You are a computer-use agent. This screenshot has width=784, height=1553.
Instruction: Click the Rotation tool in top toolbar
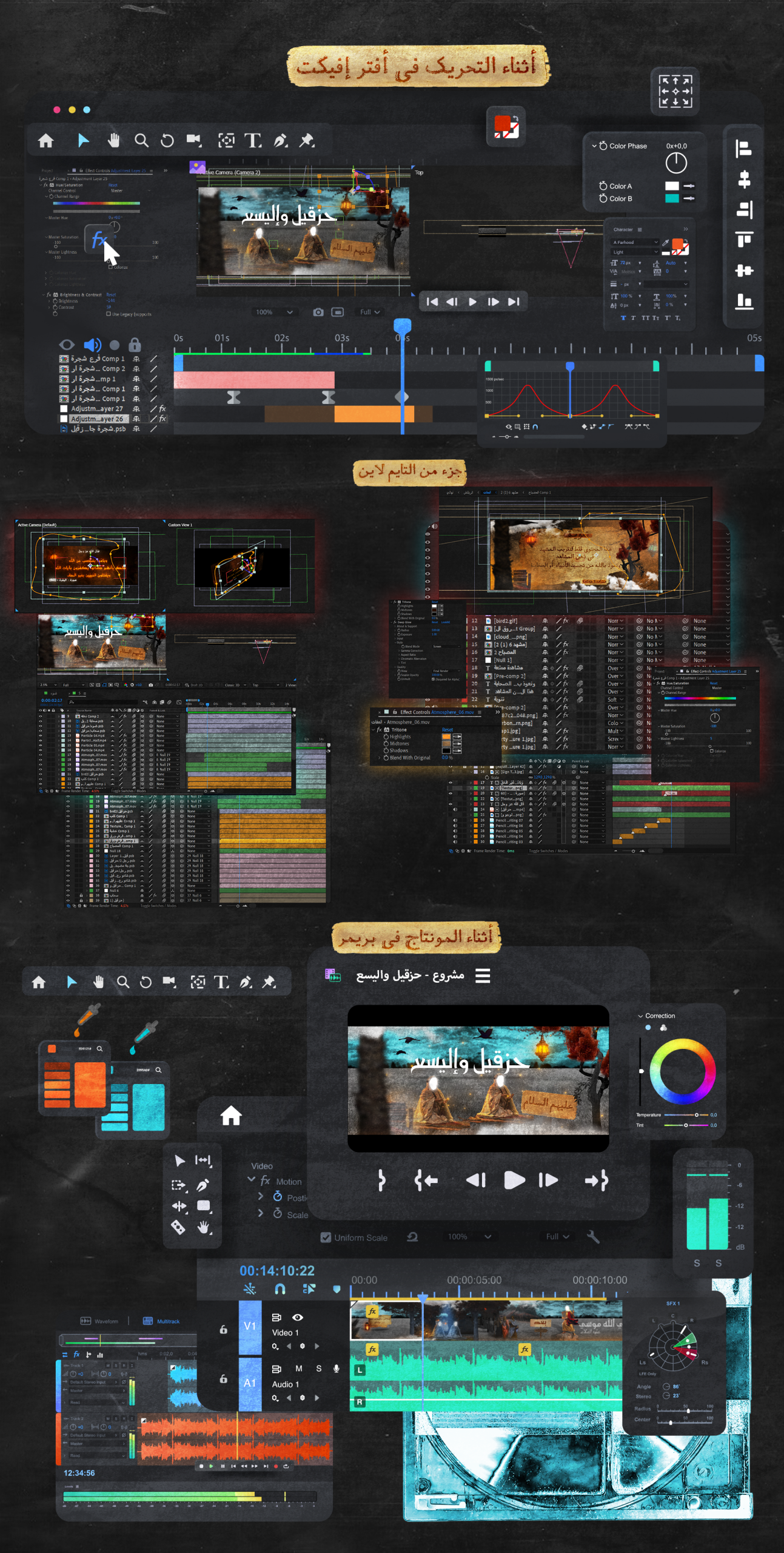point(167,141)
